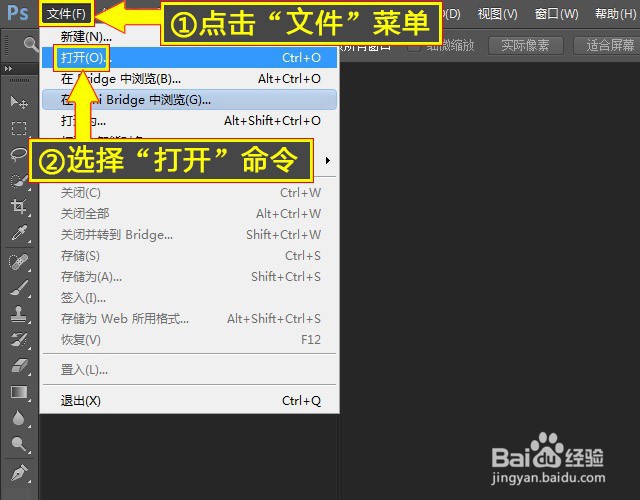Select Browse in Bridge (B) entry
Screen dimensions: 640x500
[x=189, y=79]
